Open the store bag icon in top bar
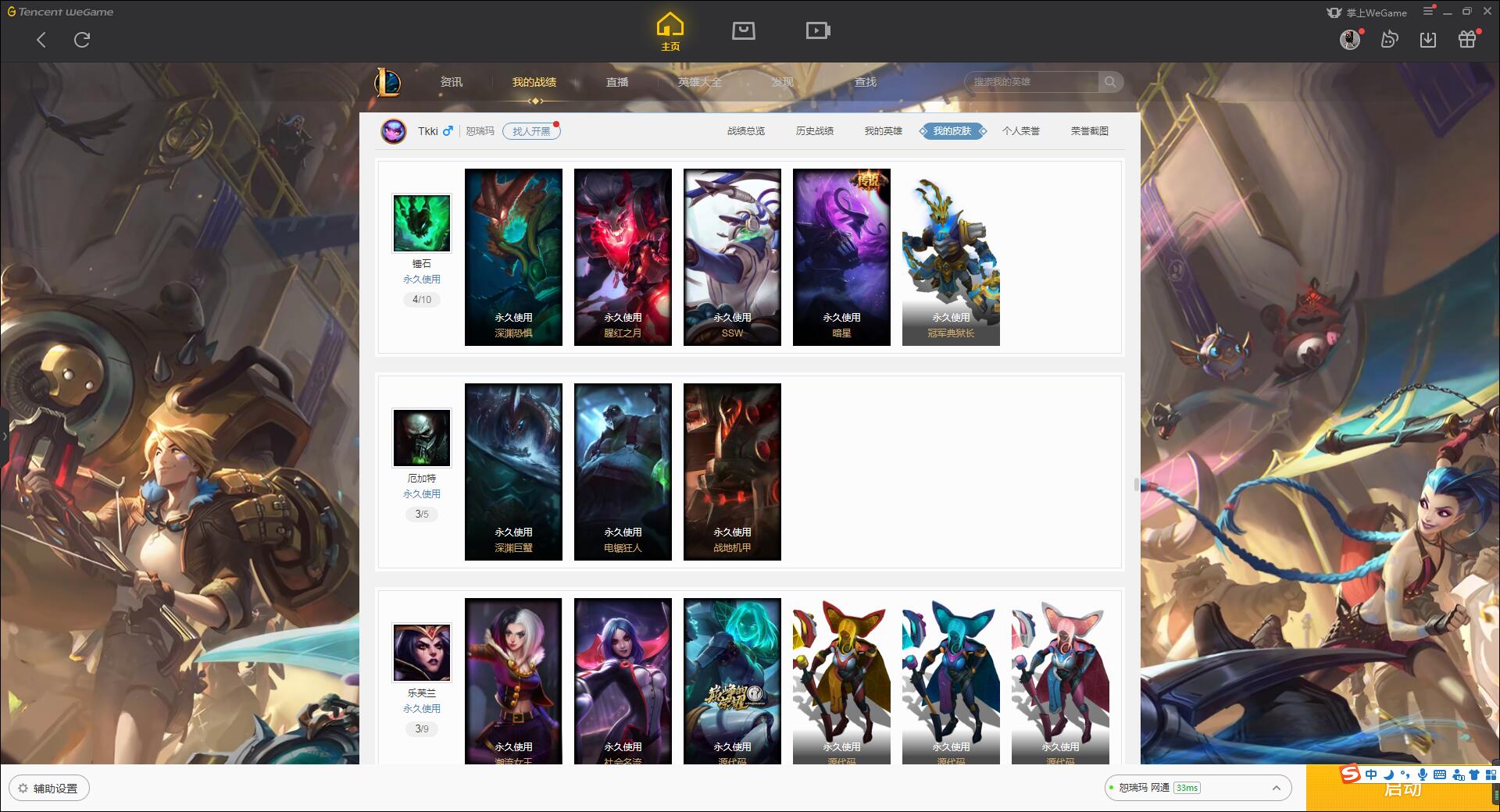 (743, 30)
